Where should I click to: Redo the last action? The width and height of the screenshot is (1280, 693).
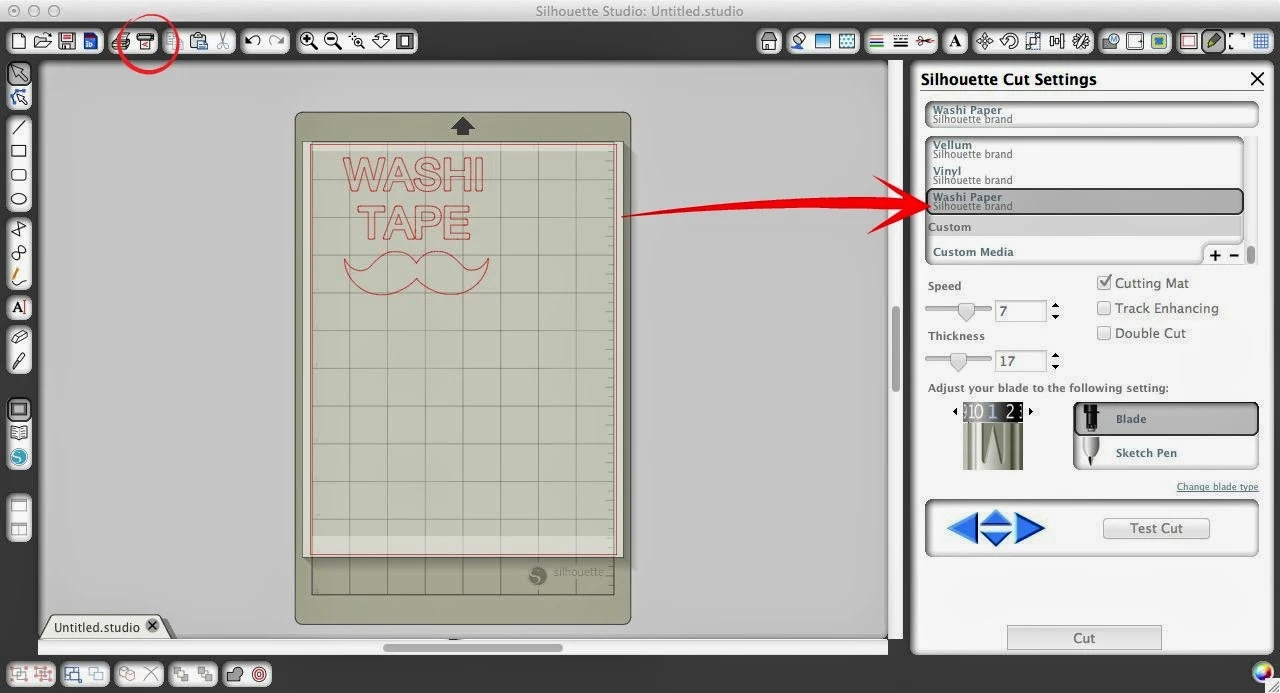tap(276, 41)
